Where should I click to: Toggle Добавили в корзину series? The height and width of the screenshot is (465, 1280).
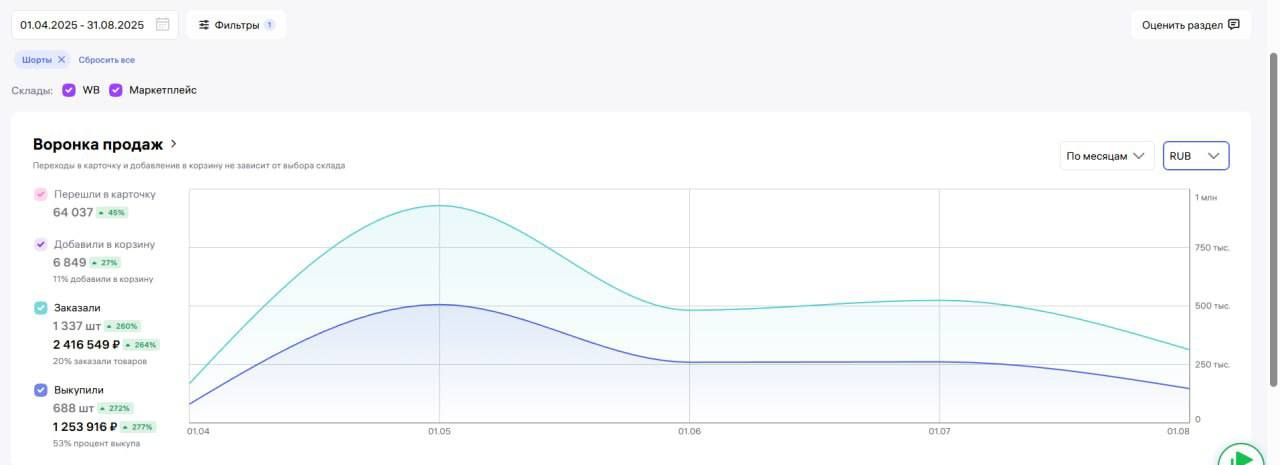[41, 244]
